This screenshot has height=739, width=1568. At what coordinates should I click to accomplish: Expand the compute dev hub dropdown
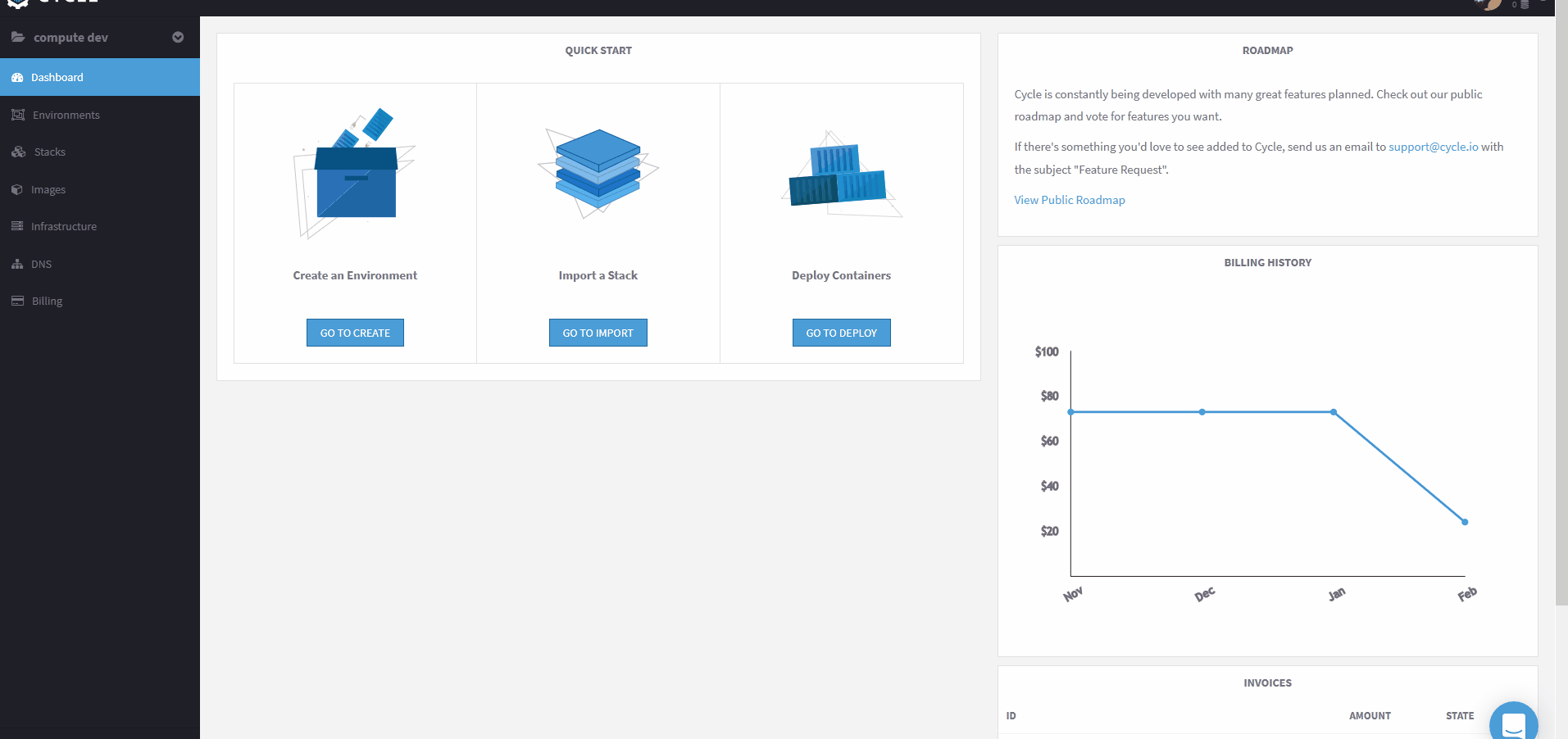178,38
